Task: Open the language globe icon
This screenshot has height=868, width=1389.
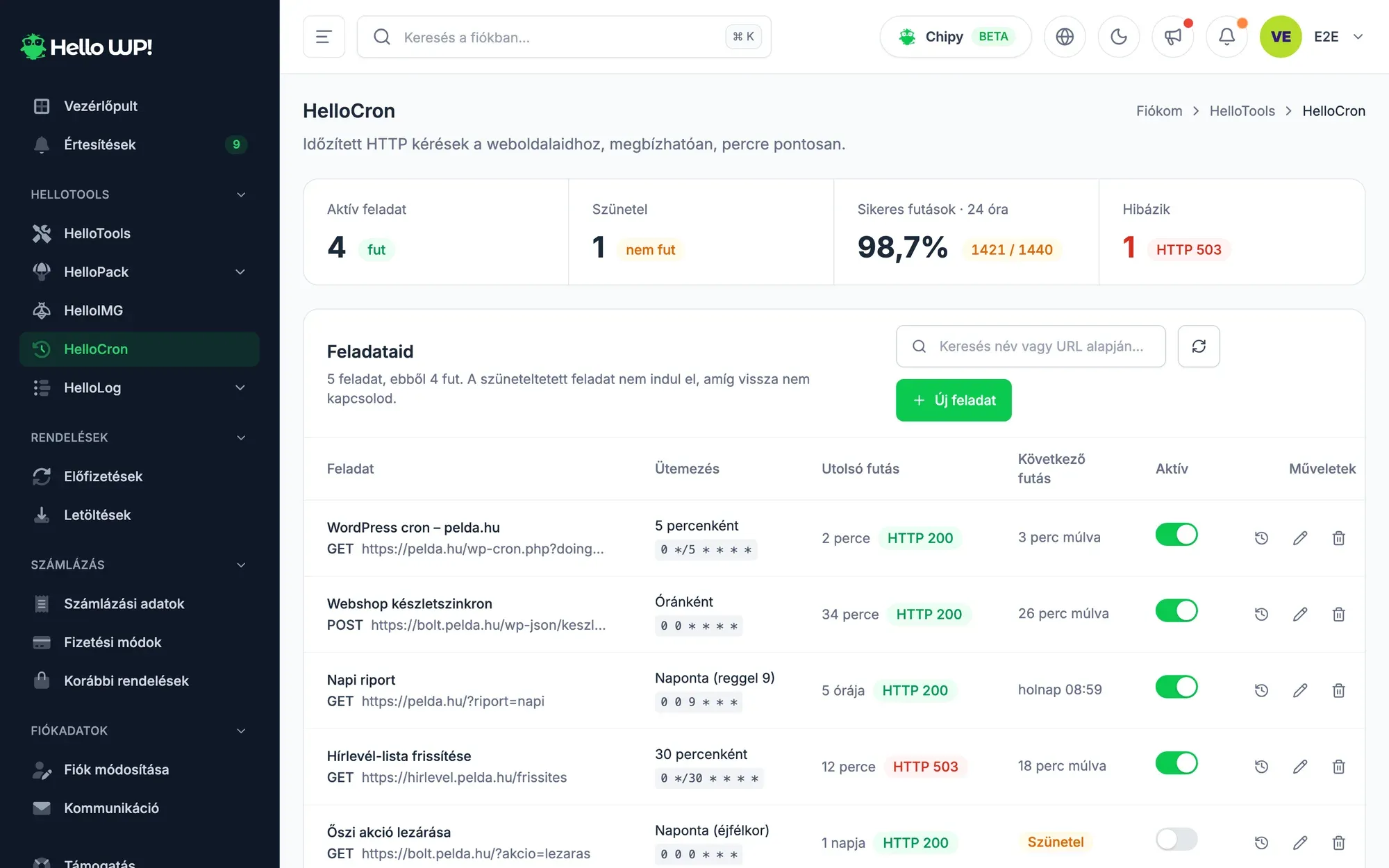Action: point(1065,37)
